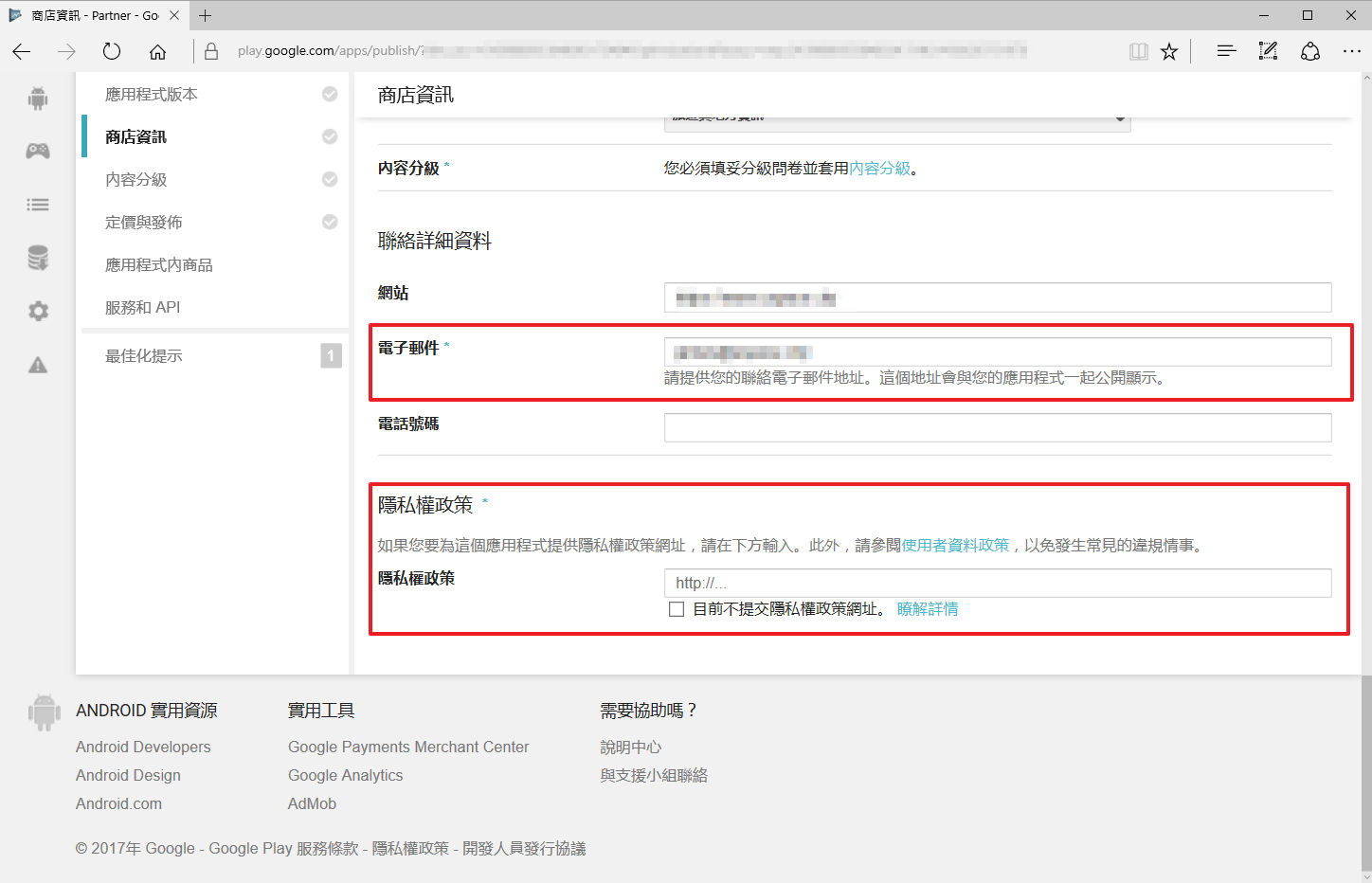This screenshot has width=1372, height=883.
Task: Click the number badge beside 最佳化提示
Action: click(x=331, y=356)
